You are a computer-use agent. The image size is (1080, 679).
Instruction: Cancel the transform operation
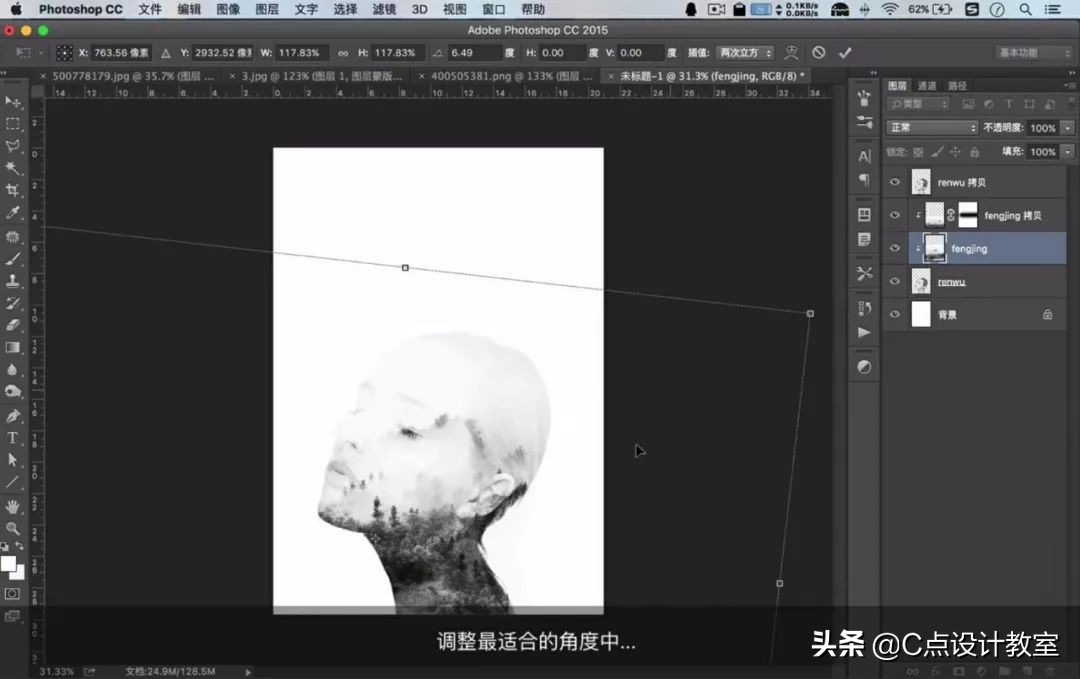coord(819,52)
